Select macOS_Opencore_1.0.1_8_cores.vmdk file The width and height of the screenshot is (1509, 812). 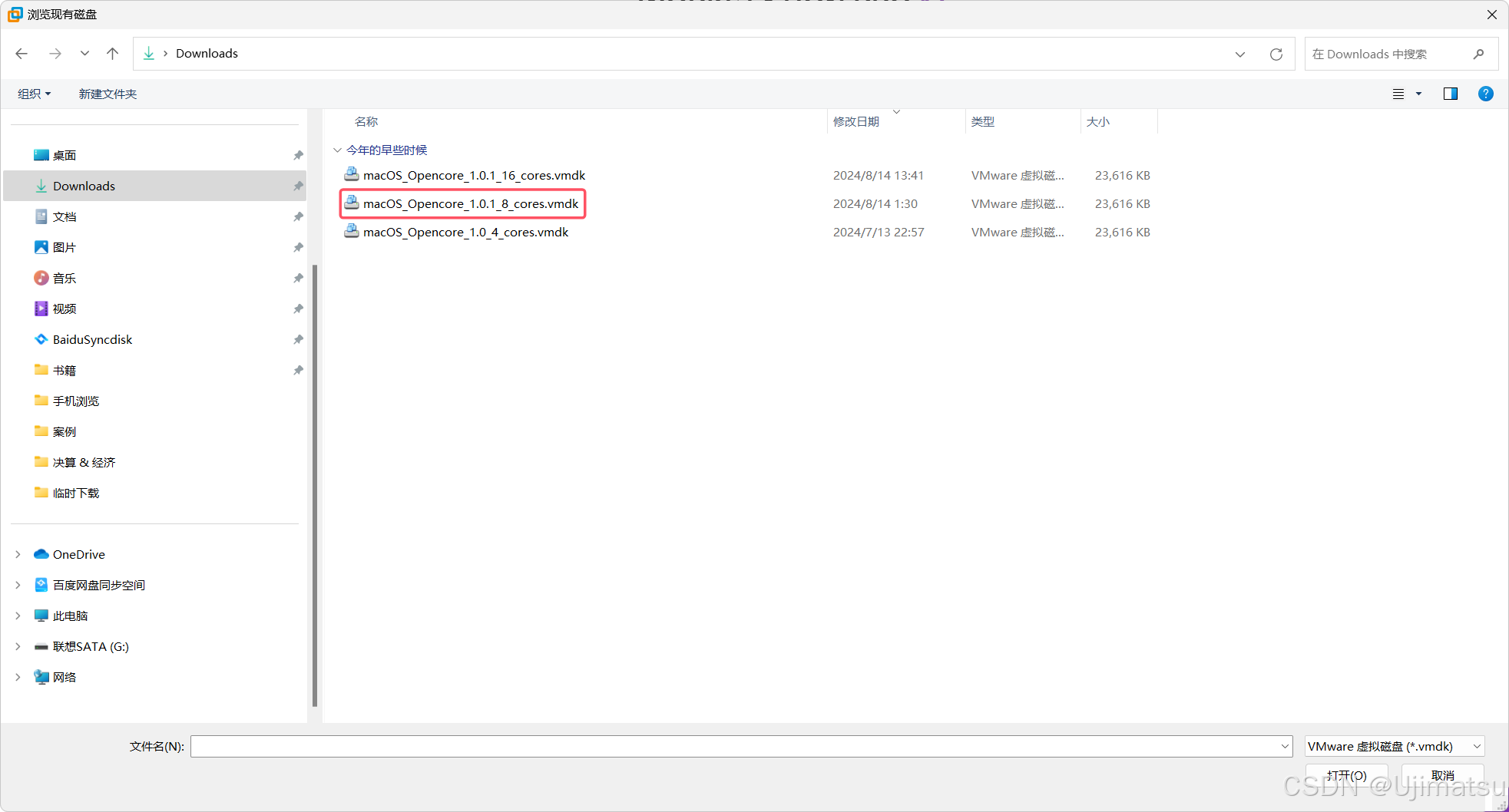pyautogui.click(x=471, y=203)
